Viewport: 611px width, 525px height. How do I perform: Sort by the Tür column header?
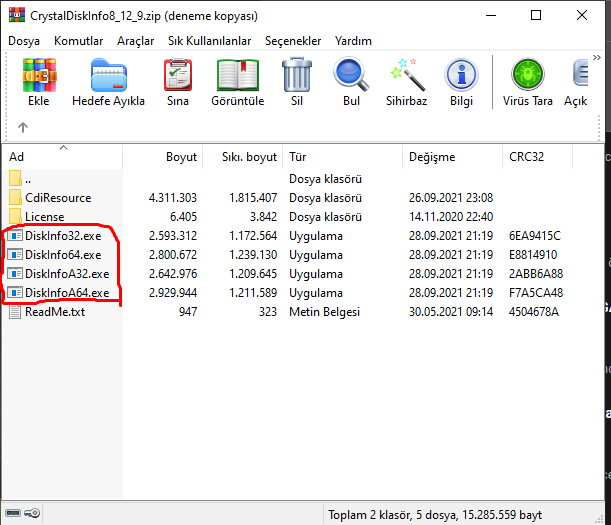342,157
